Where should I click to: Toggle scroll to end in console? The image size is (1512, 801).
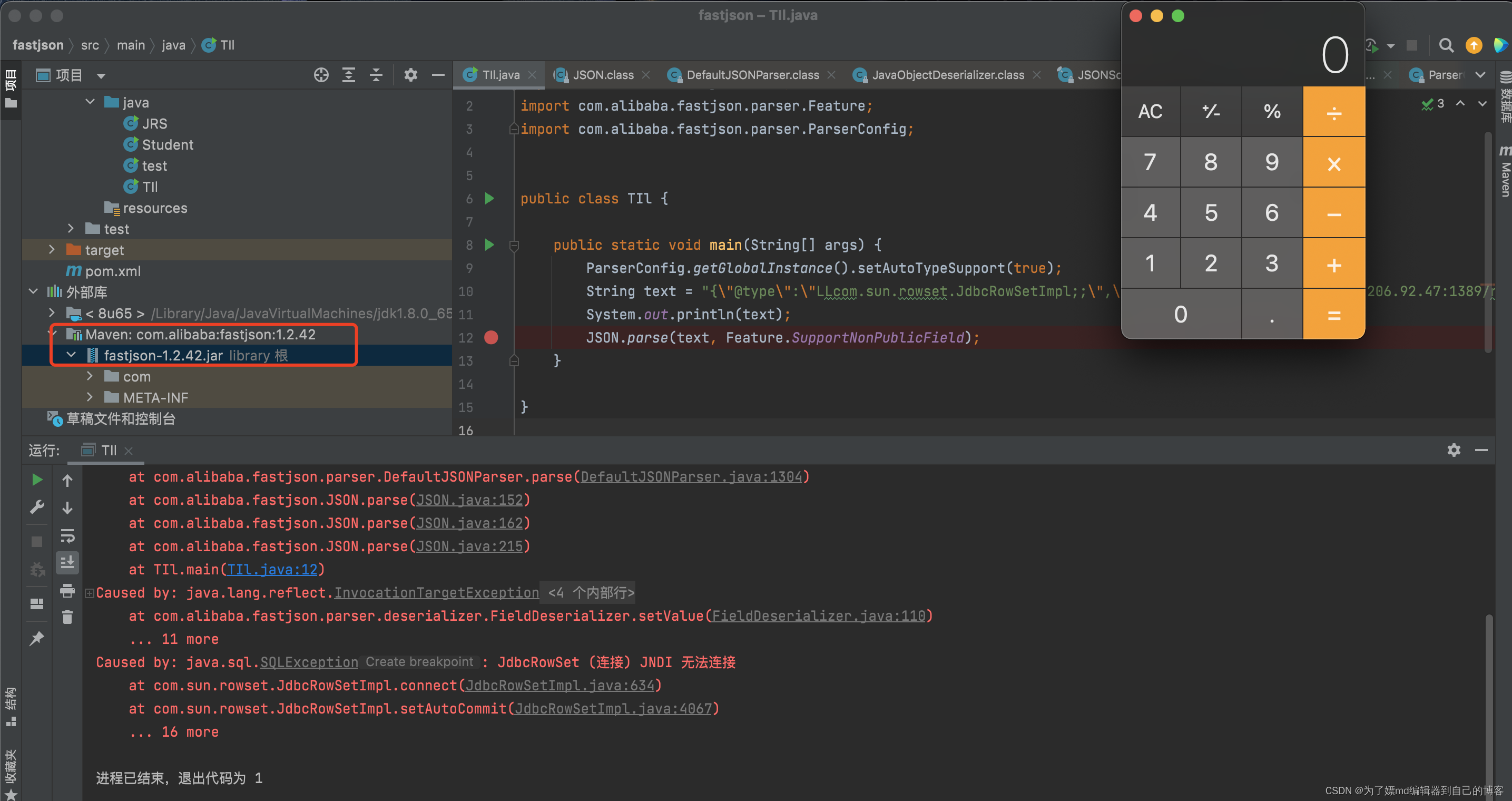pos(67,563)
